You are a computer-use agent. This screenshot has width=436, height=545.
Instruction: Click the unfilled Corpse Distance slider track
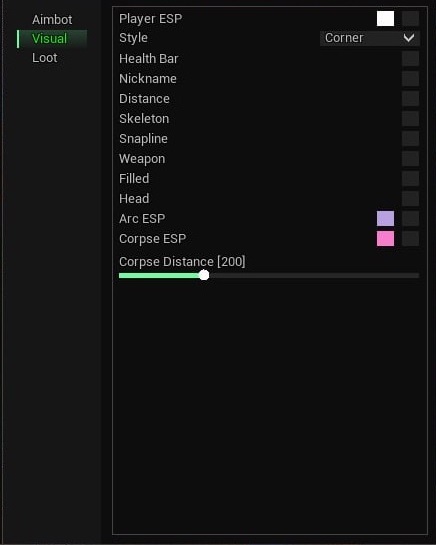tap(314, 276)
